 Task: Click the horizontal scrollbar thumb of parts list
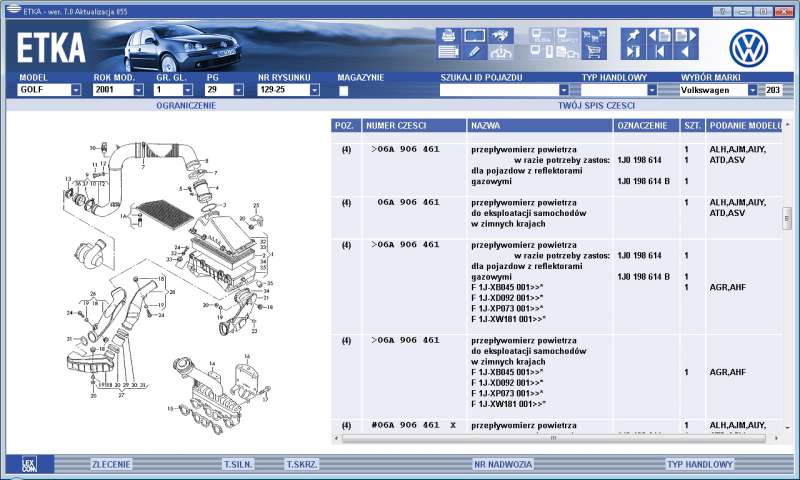(554, 438)
